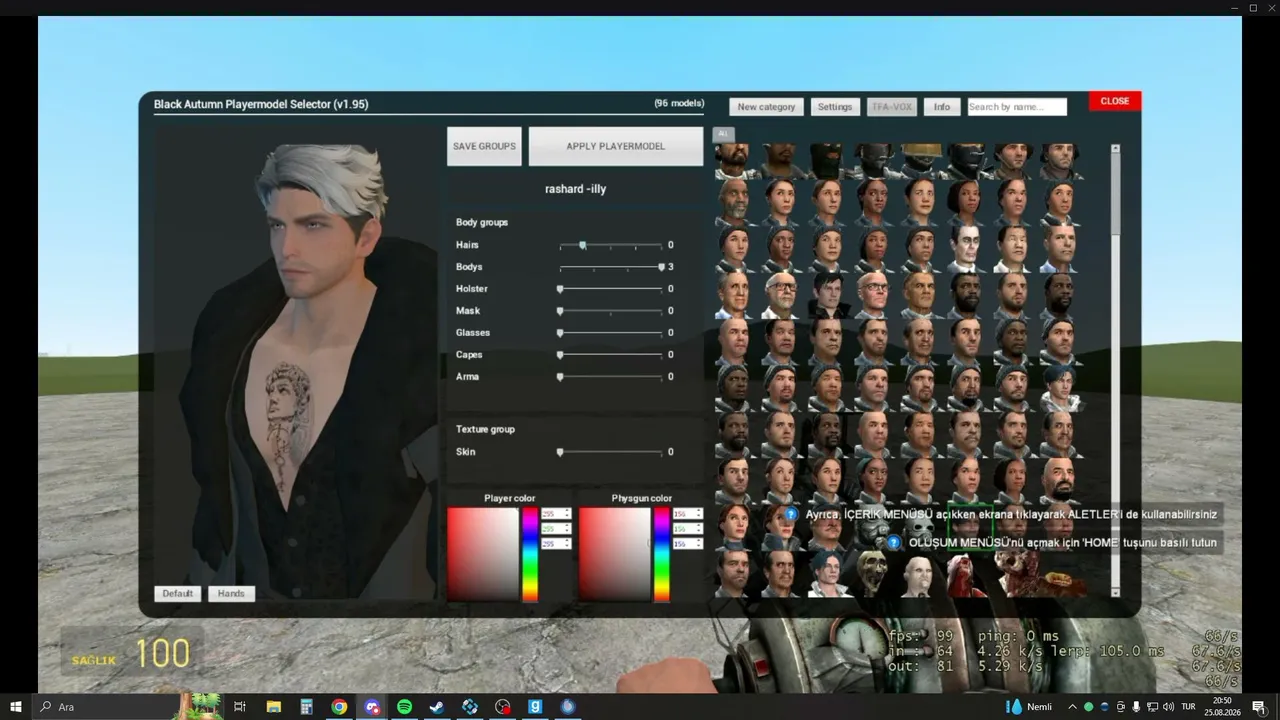Launch Calculator from the taskbar
This screenshot has height=720, width=1280.
coord(306,707)
